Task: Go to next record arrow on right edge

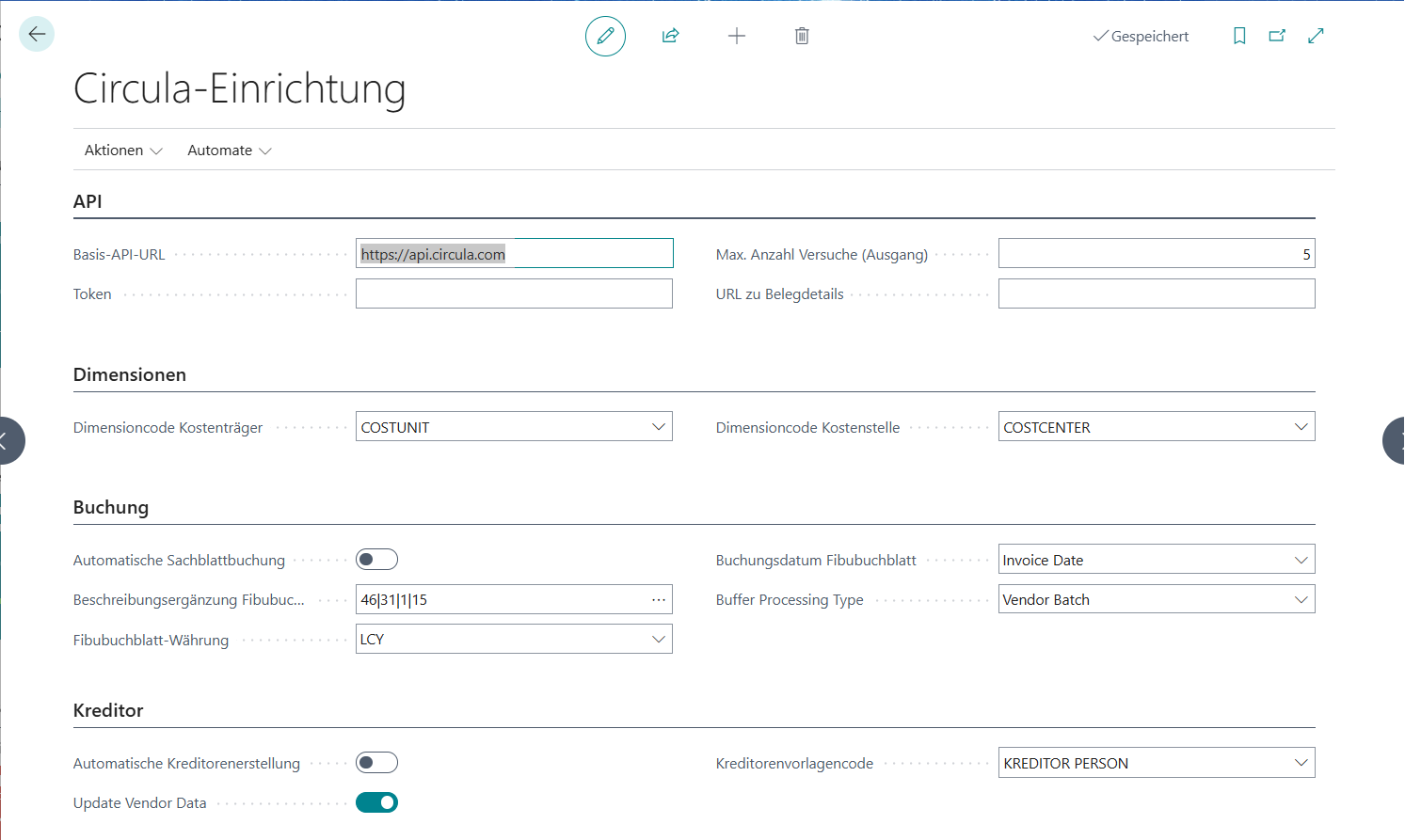Action: tap(1395, 440)
